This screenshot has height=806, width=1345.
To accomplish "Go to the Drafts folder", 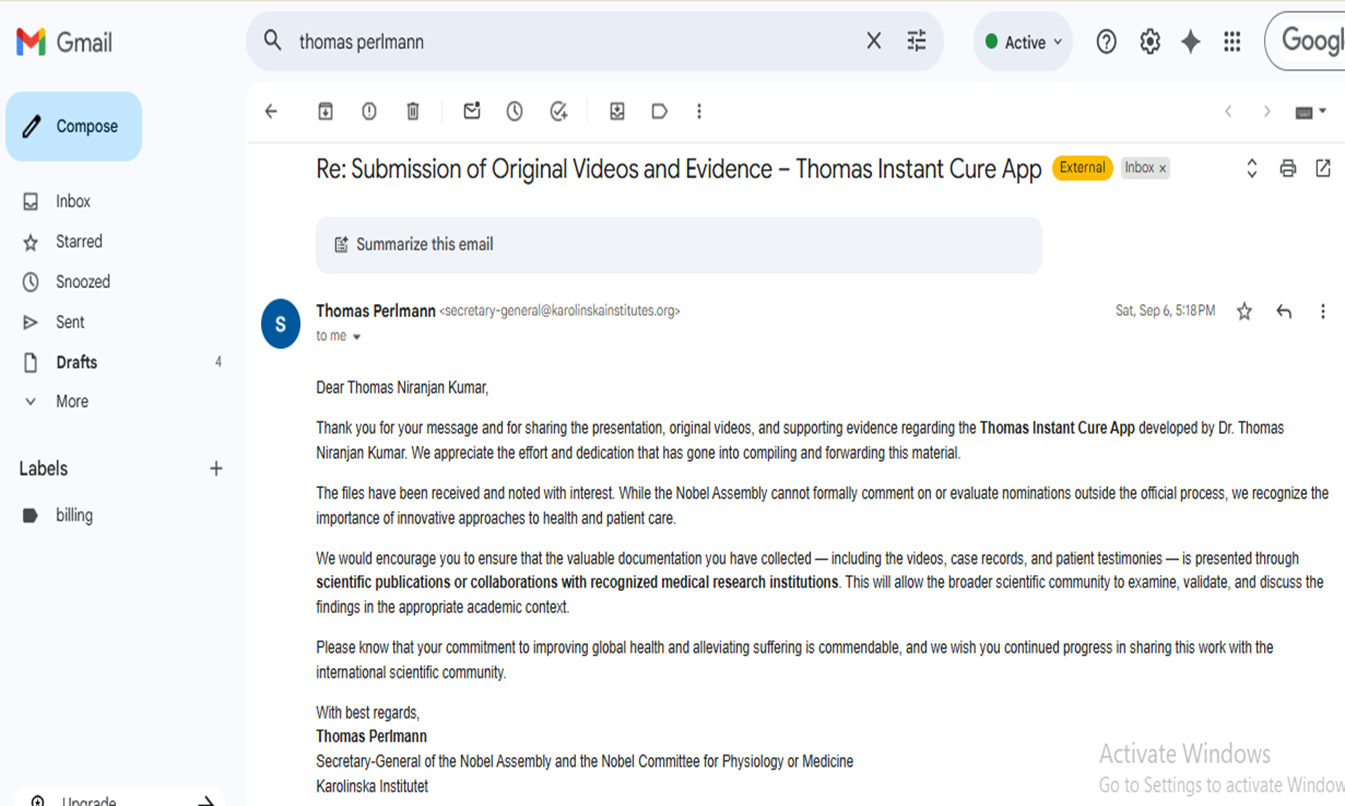I will point(76,362).
